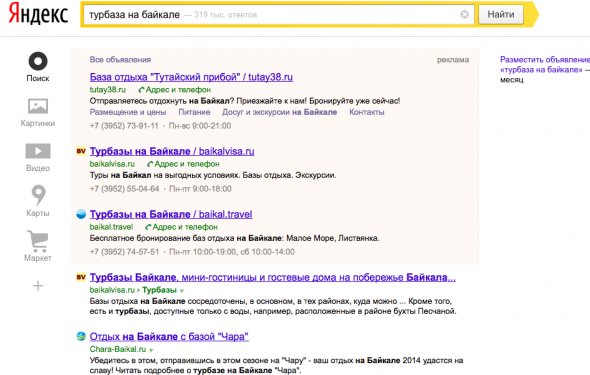Open the Контакты sitelink
The height and width of the screenshot is (375, 590).
(367, 112)
